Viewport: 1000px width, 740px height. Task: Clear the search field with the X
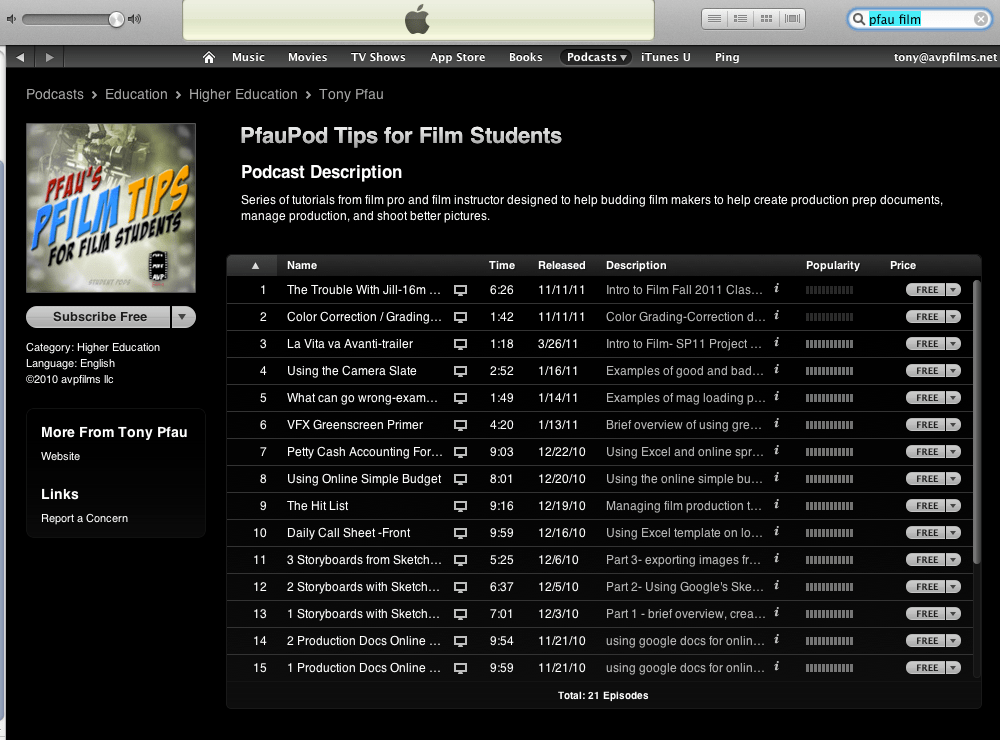point(981,19)
